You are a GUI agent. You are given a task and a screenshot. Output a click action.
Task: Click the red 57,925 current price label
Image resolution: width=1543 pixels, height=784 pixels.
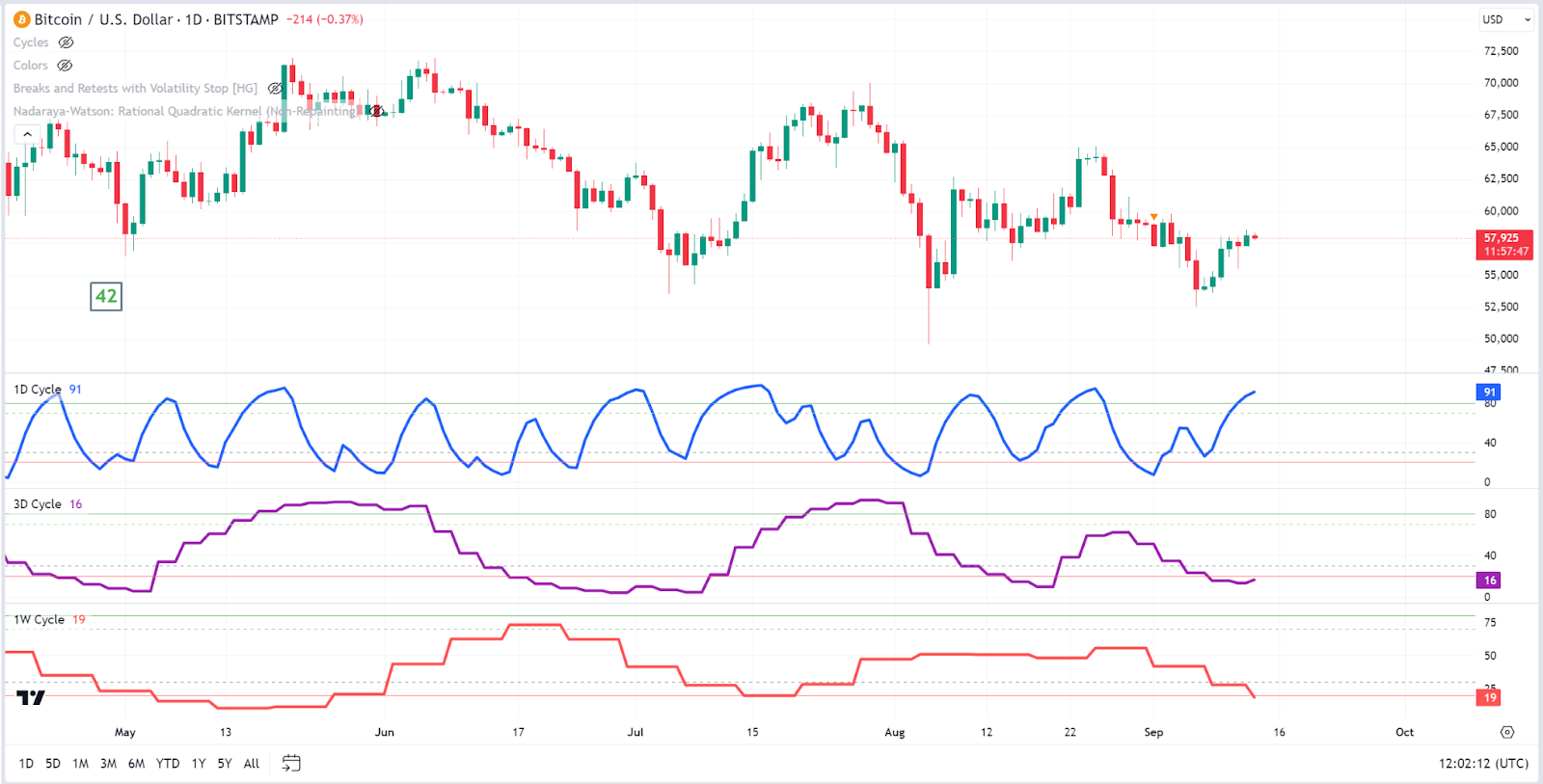click(x=1504, y=244)
